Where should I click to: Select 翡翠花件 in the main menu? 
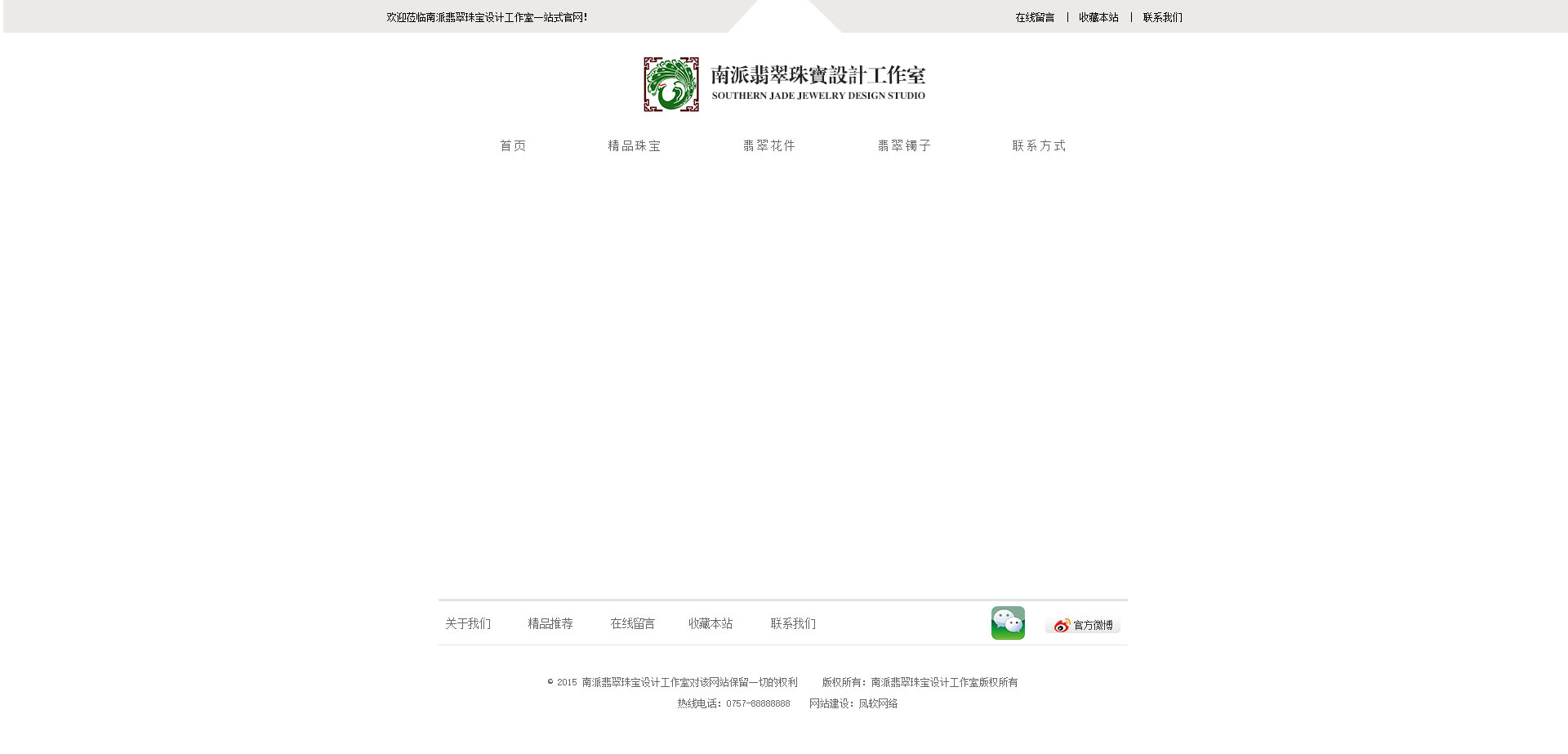[768, 146]
